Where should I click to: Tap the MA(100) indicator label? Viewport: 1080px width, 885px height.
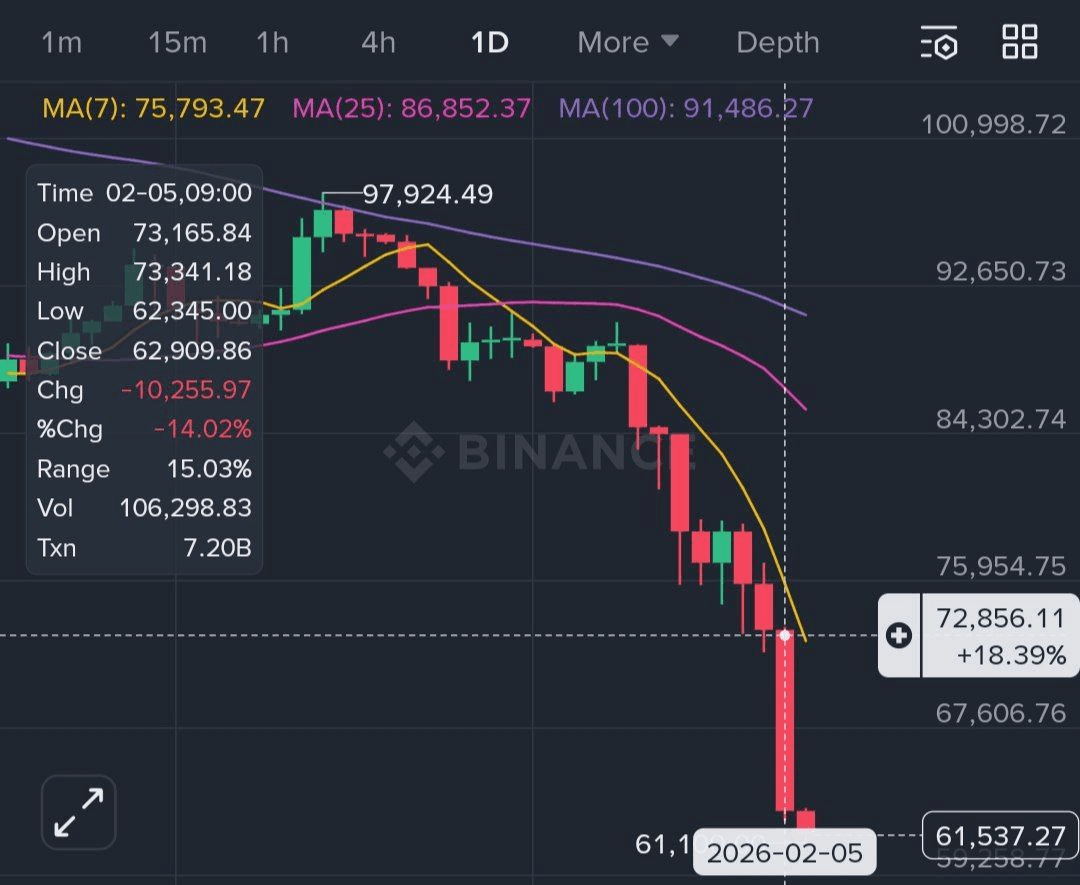(685, 108)
